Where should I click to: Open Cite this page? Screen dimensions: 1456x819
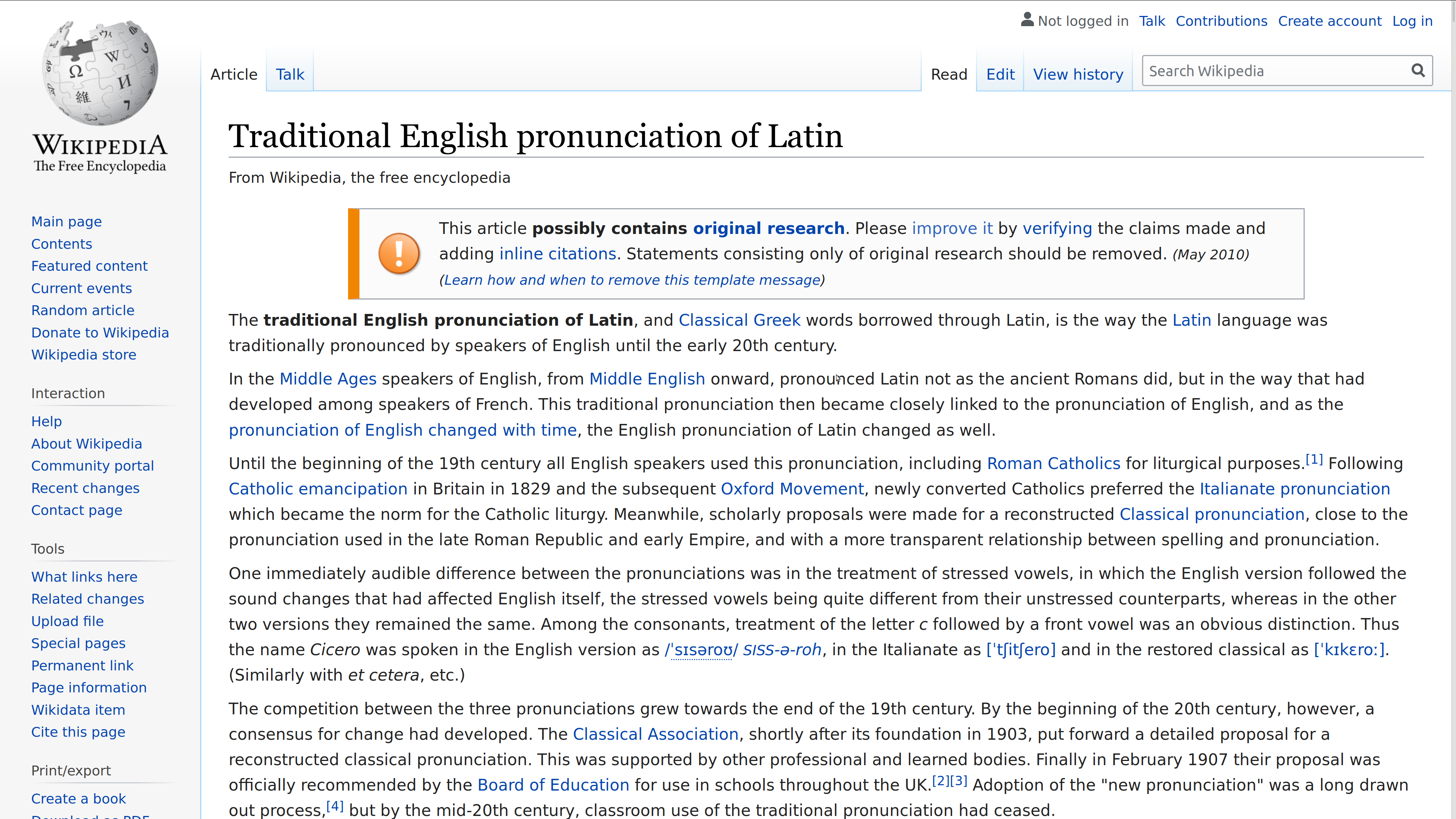(78, 732)
